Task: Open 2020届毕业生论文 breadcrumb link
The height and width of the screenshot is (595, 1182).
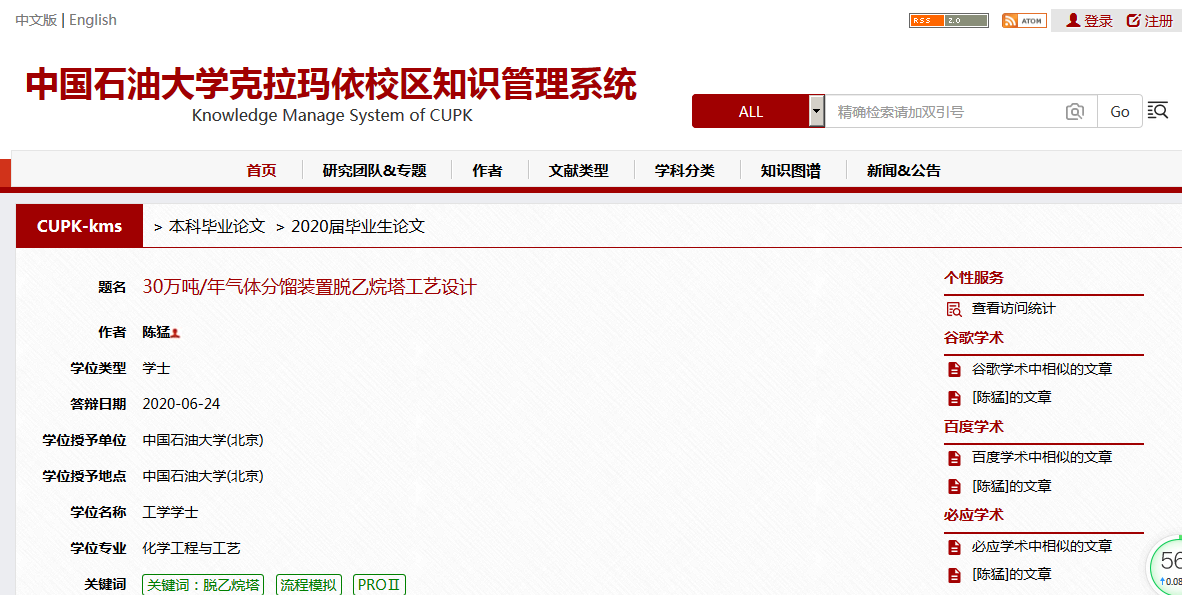Action: coord(358,227)
